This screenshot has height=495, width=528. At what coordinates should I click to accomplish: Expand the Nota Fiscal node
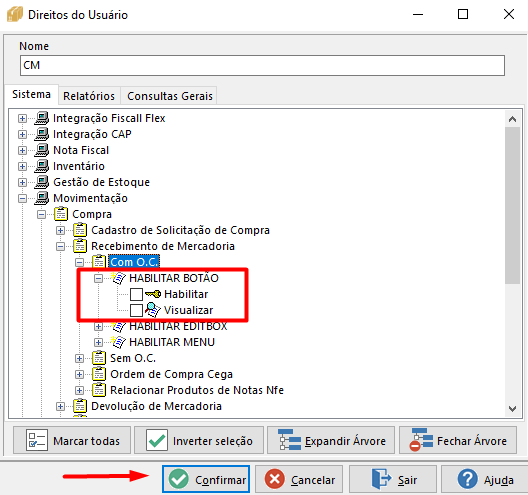coord(22,151)
